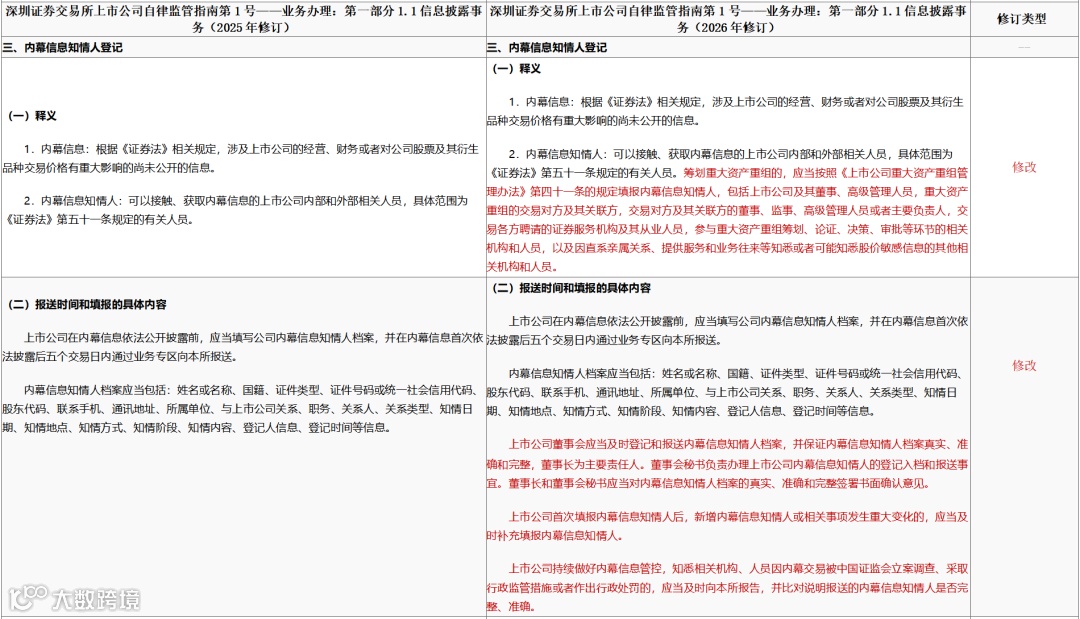1080x619 pixels.
Task: Click left heading （一）释义
Action: pos(32,116)
